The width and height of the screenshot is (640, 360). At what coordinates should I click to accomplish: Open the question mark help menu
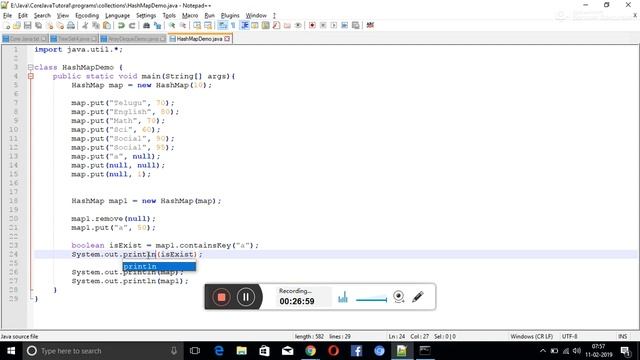(274, 16)
